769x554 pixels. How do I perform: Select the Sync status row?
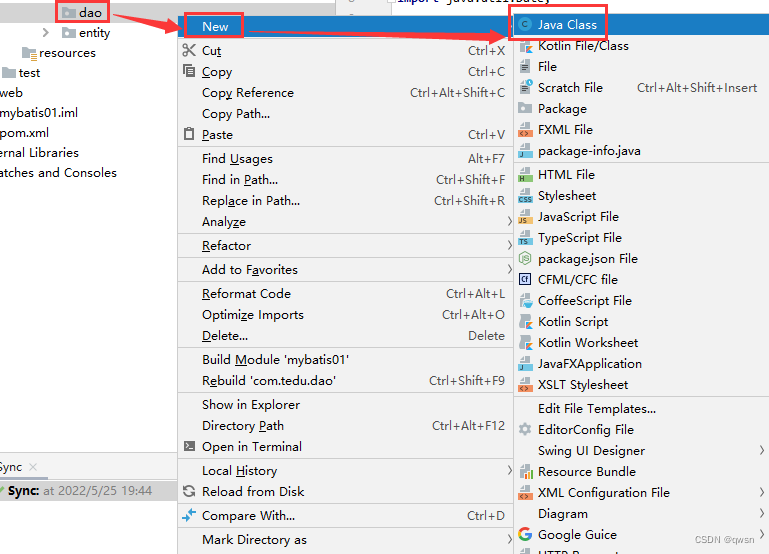pos(88,491)
